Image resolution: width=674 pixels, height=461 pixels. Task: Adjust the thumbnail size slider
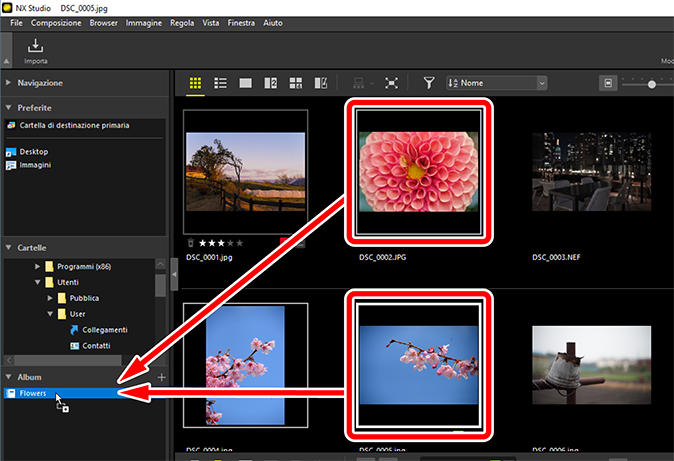pyautogui.click(x=652, y=84)
